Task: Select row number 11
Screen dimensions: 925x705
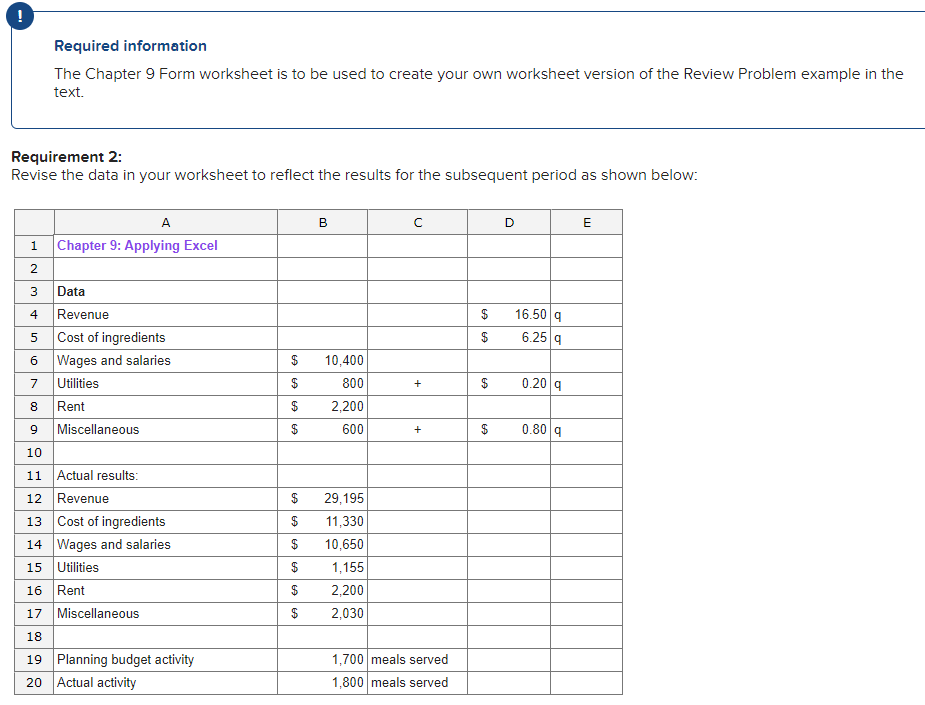Action: [x=33, y=475]
